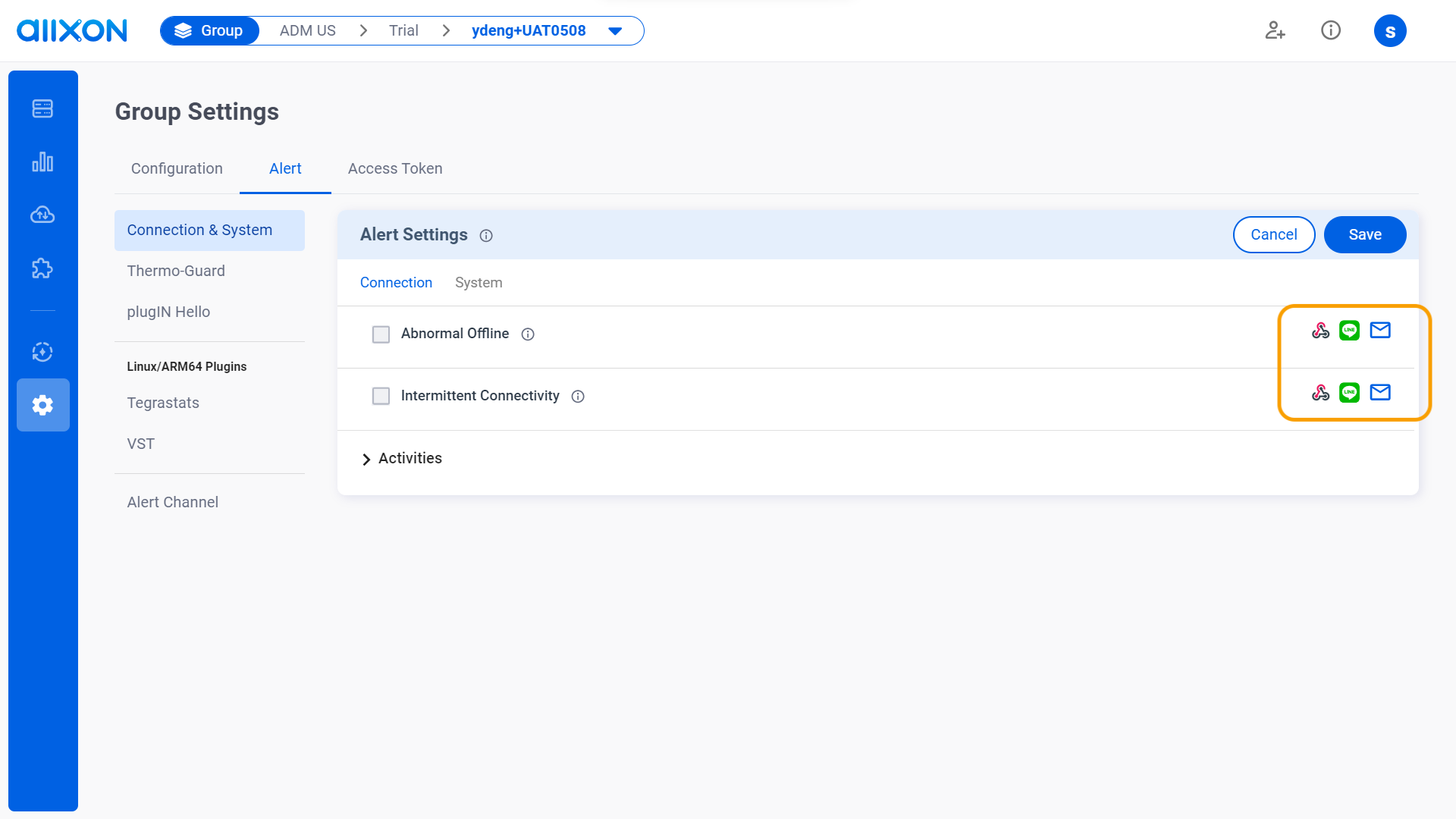
Task: Enable the Intermittent Connectivity alert checkbox
Action: pos(381,396)
